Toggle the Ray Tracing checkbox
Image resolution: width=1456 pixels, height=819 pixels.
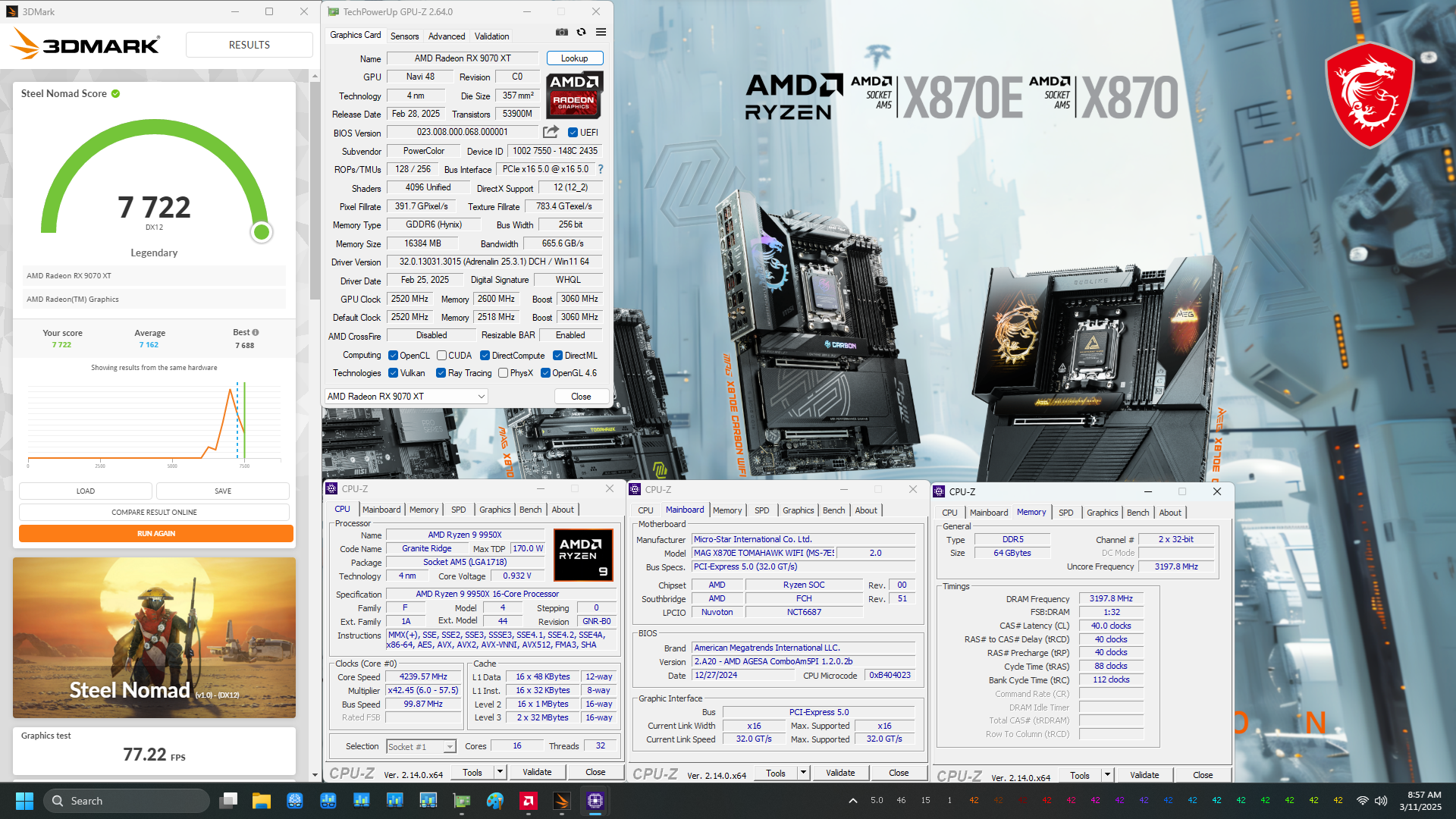pyautogui.click(x=441, y=373)
